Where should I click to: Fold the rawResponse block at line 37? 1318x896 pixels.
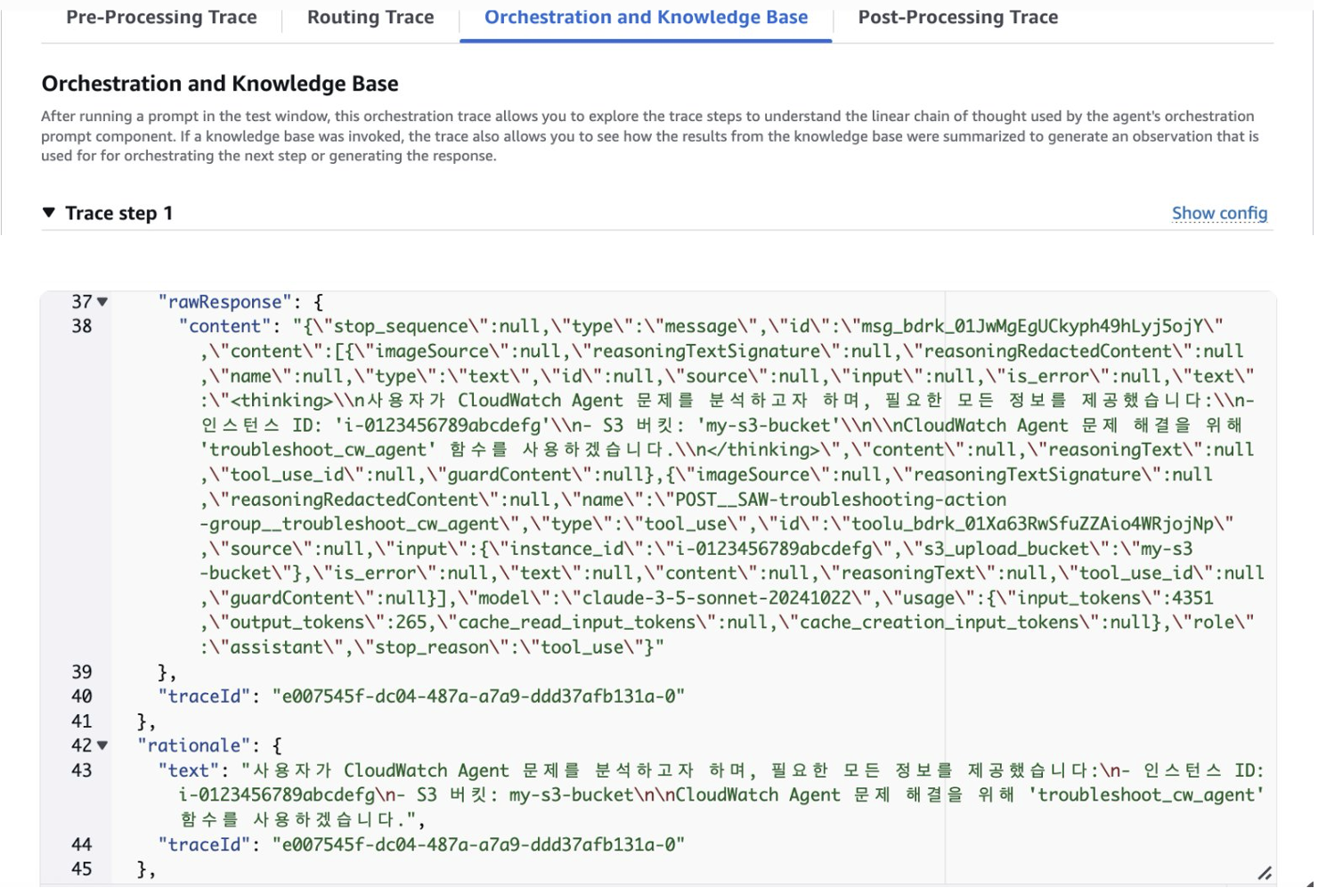[103, 302]
